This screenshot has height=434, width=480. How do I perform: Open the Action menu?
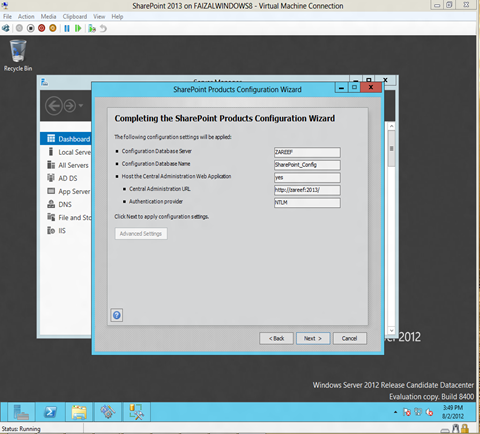pyautogui.click(x=26, y=17)
